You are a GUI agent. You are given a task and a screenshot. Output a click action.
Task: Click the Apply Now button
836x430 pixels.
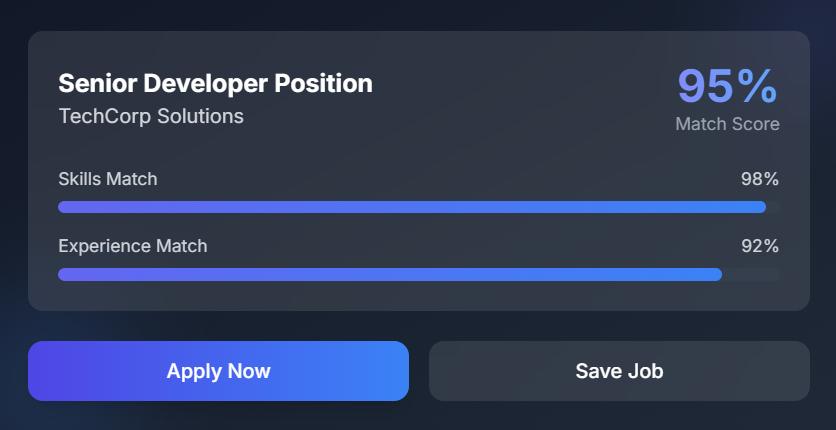218,371
